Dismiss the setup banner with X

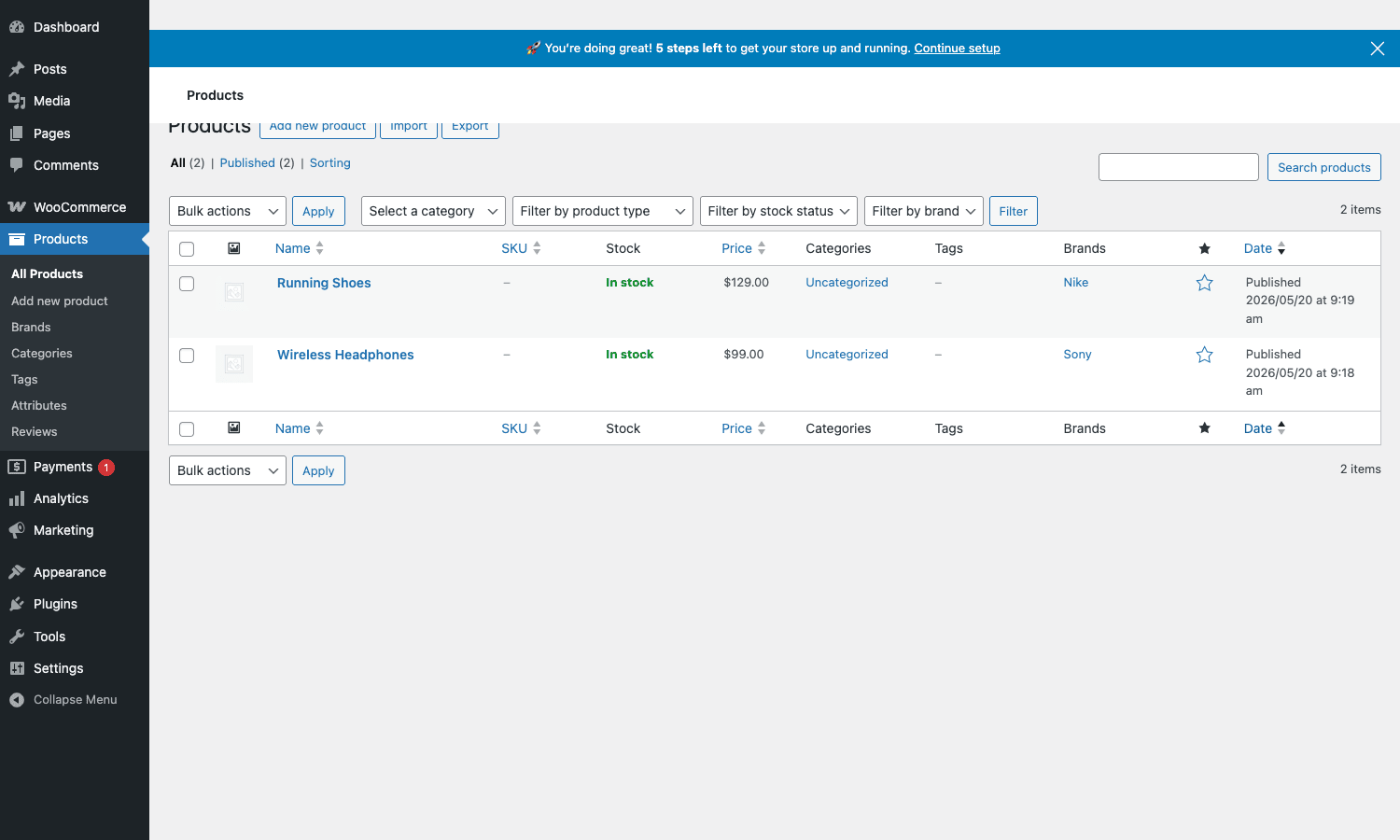(x=1378, y=49)
